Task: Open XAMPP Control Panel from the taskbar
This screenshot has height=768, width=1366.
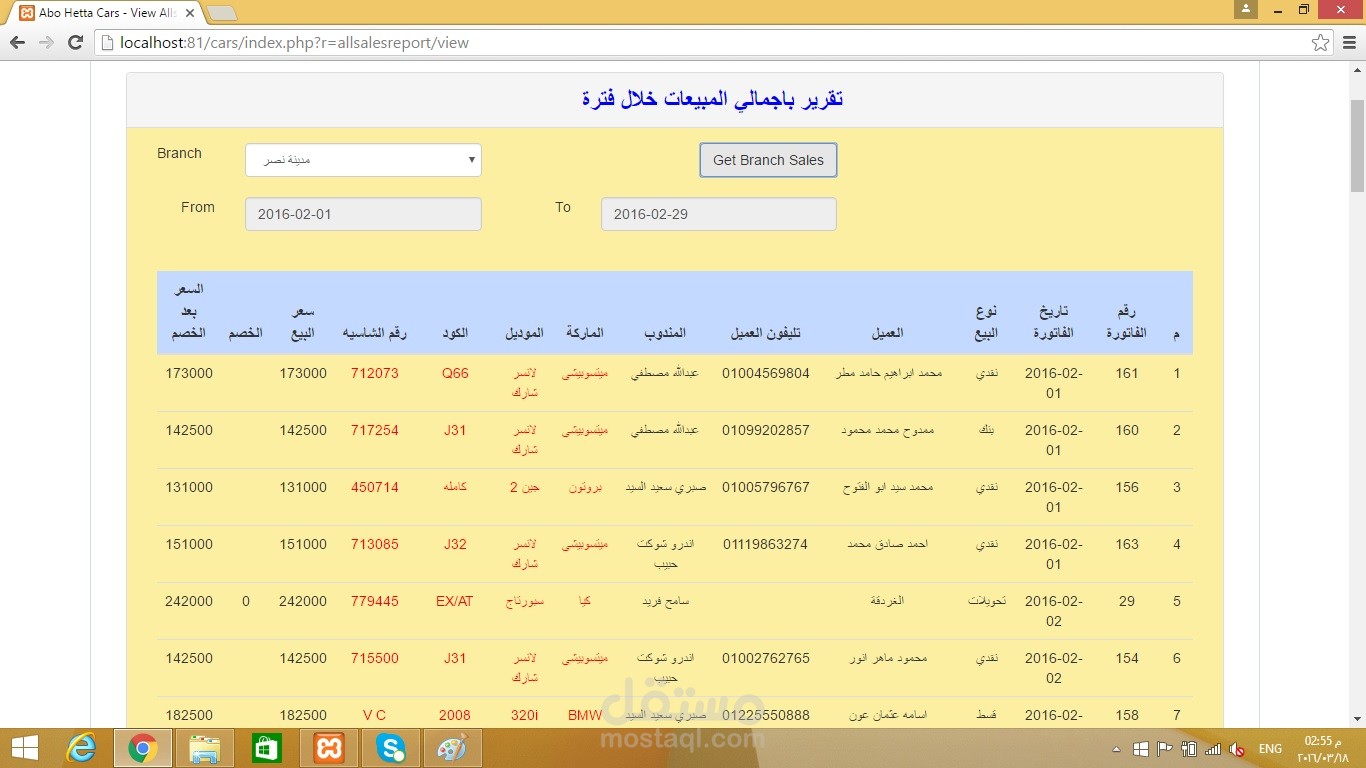Action: point(327,748)
